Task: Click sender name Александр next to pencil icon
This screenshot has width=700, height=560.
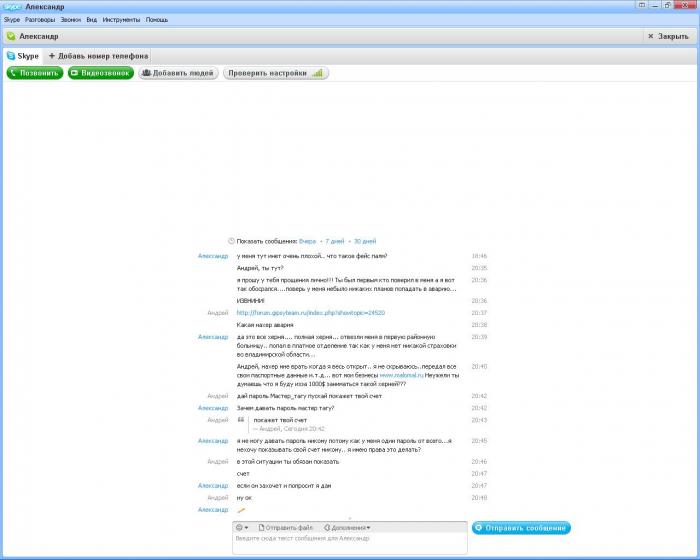Action: [x=213, y=510]
